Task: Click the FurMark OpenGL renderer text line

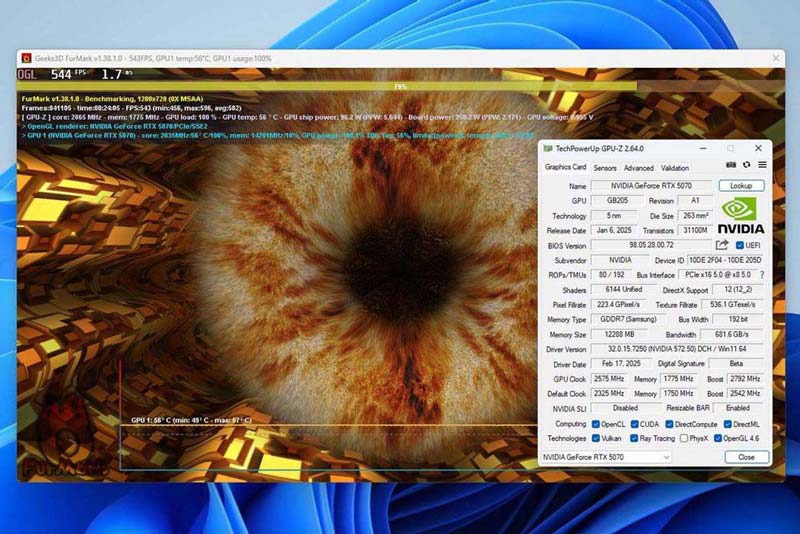Action: coord(114,126)
